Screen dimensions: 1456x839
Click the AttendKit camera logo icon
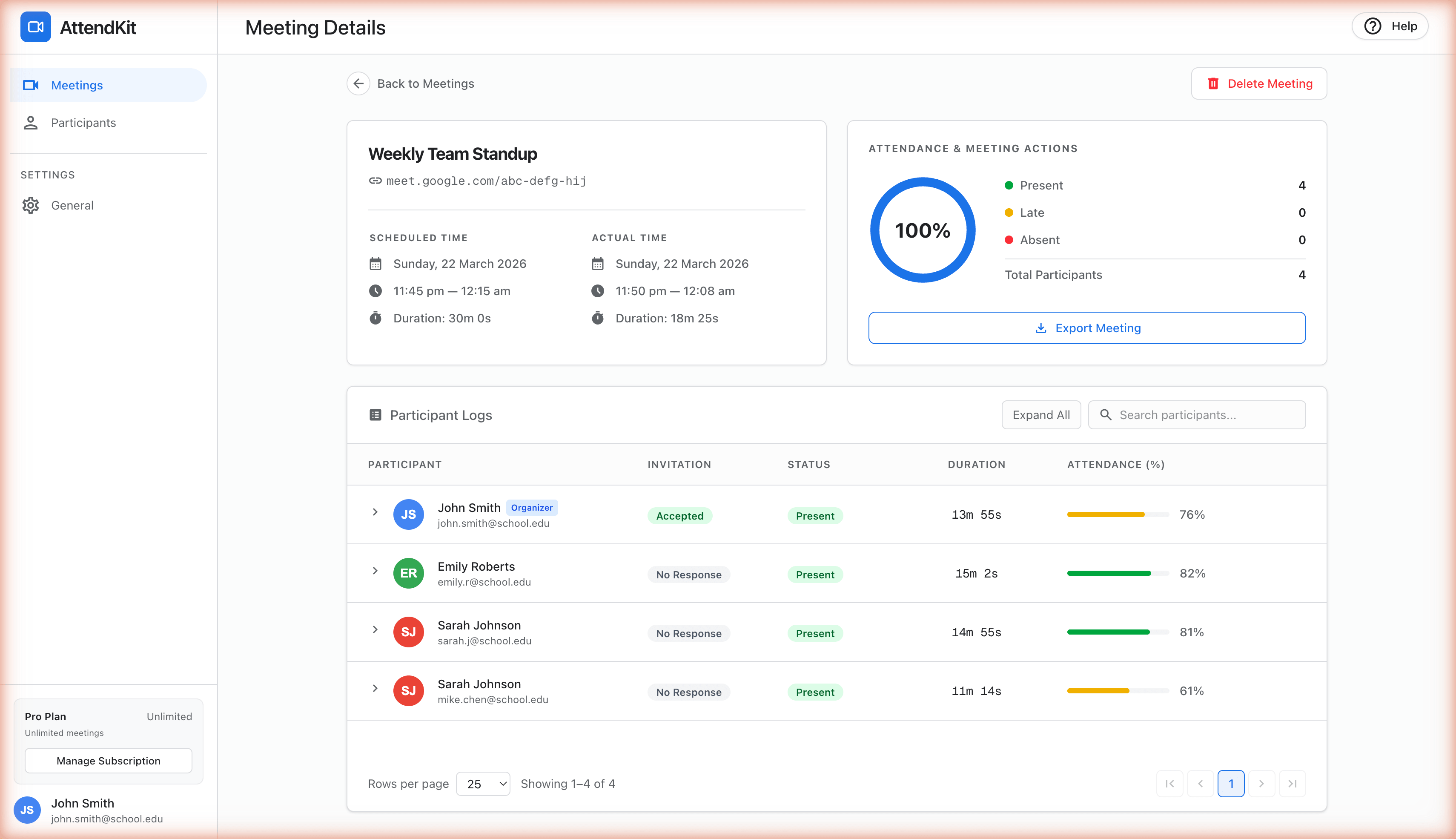click(36, 27)
